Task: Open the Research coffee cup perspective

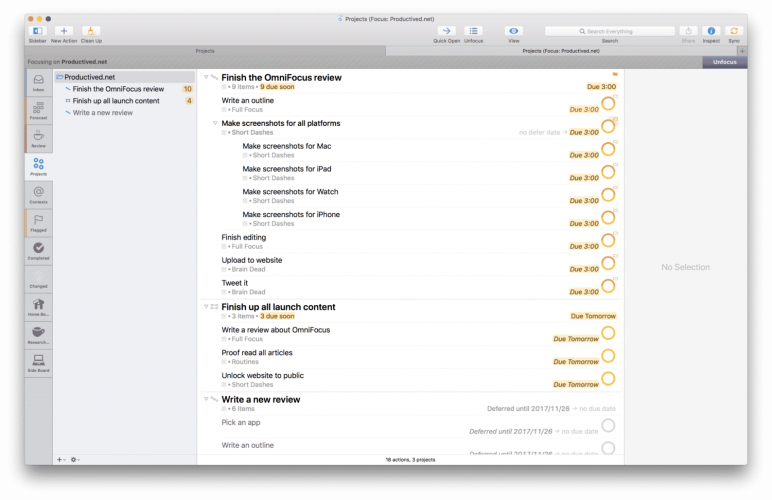Action: (38, 335)
